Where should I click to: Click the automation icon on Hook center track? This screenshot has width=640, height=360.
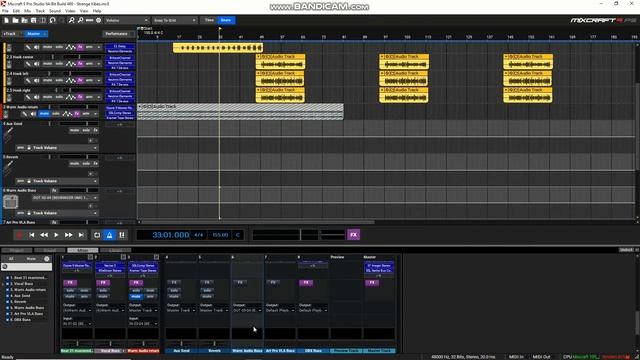[71, 64]
